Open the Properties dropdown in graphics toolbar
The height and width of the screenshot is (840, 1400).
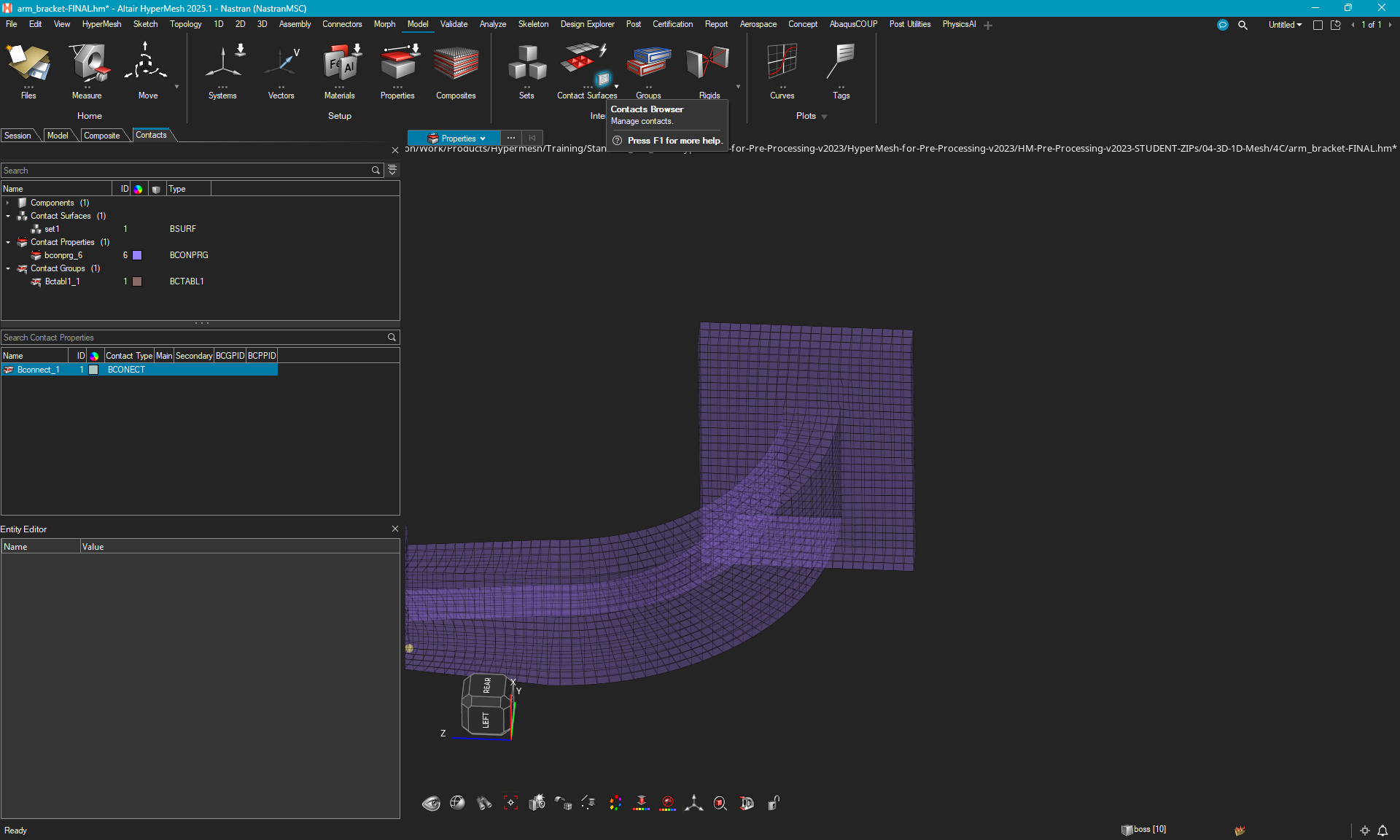pos(456,138)
